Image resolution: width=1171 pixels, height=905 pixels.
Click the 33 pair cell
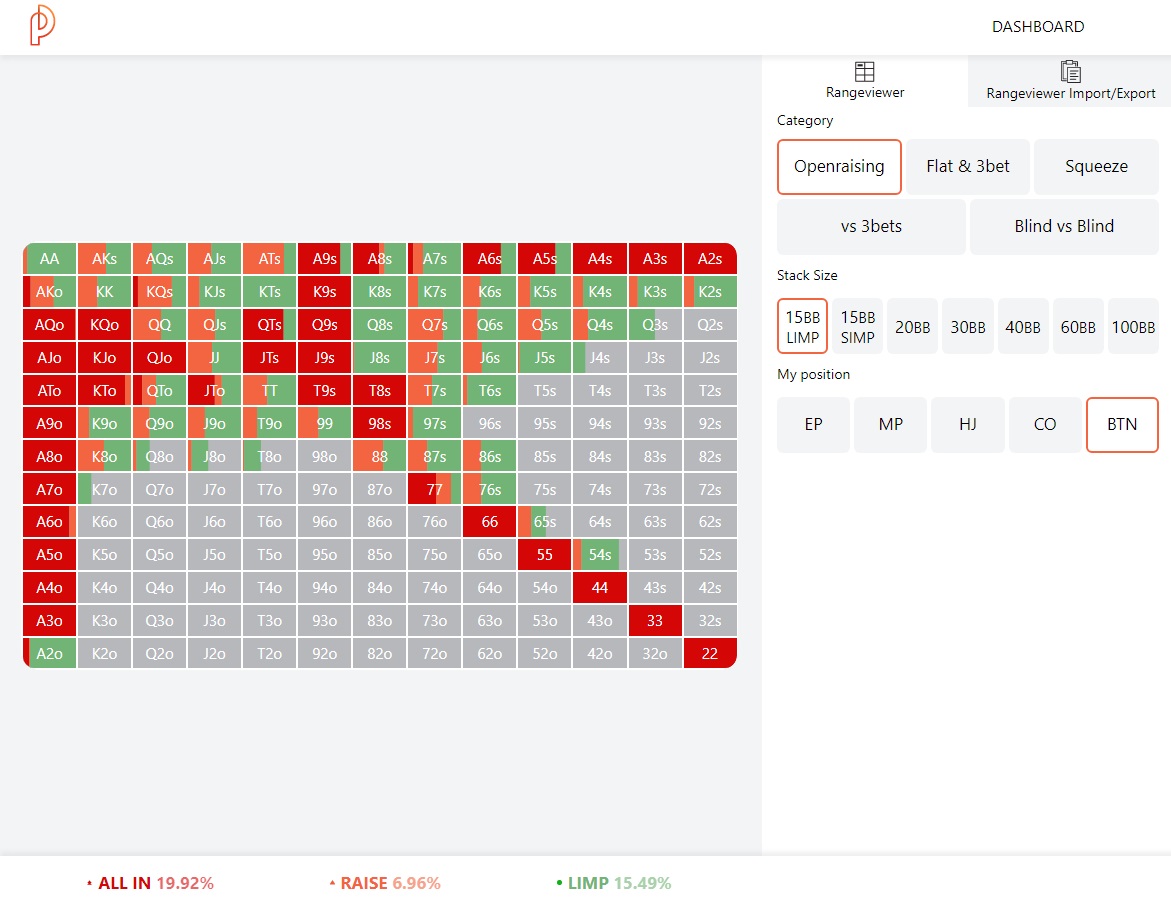tap(655, 621)
